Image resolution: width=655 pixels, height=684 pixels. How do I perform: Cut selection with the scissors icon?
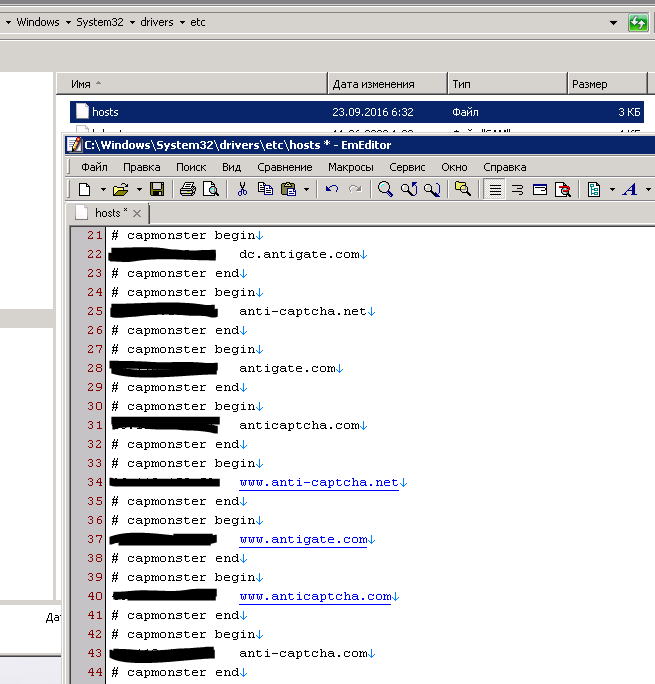click(x=242, y=190)
